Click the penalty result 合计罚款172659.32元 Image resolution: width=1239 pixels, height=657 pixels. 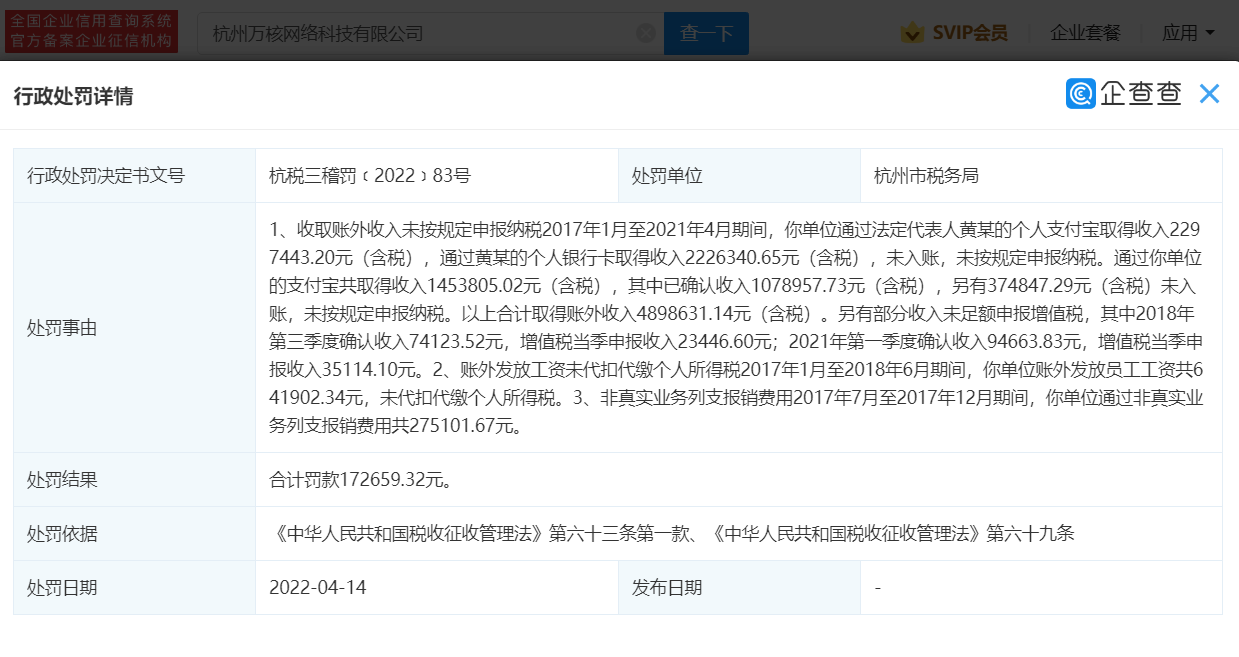click(x=361, y=480)
